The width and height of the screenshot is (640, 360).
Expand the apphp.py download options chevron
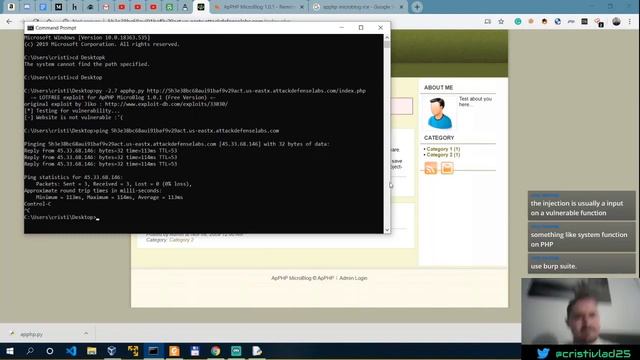tap(86, 334)
